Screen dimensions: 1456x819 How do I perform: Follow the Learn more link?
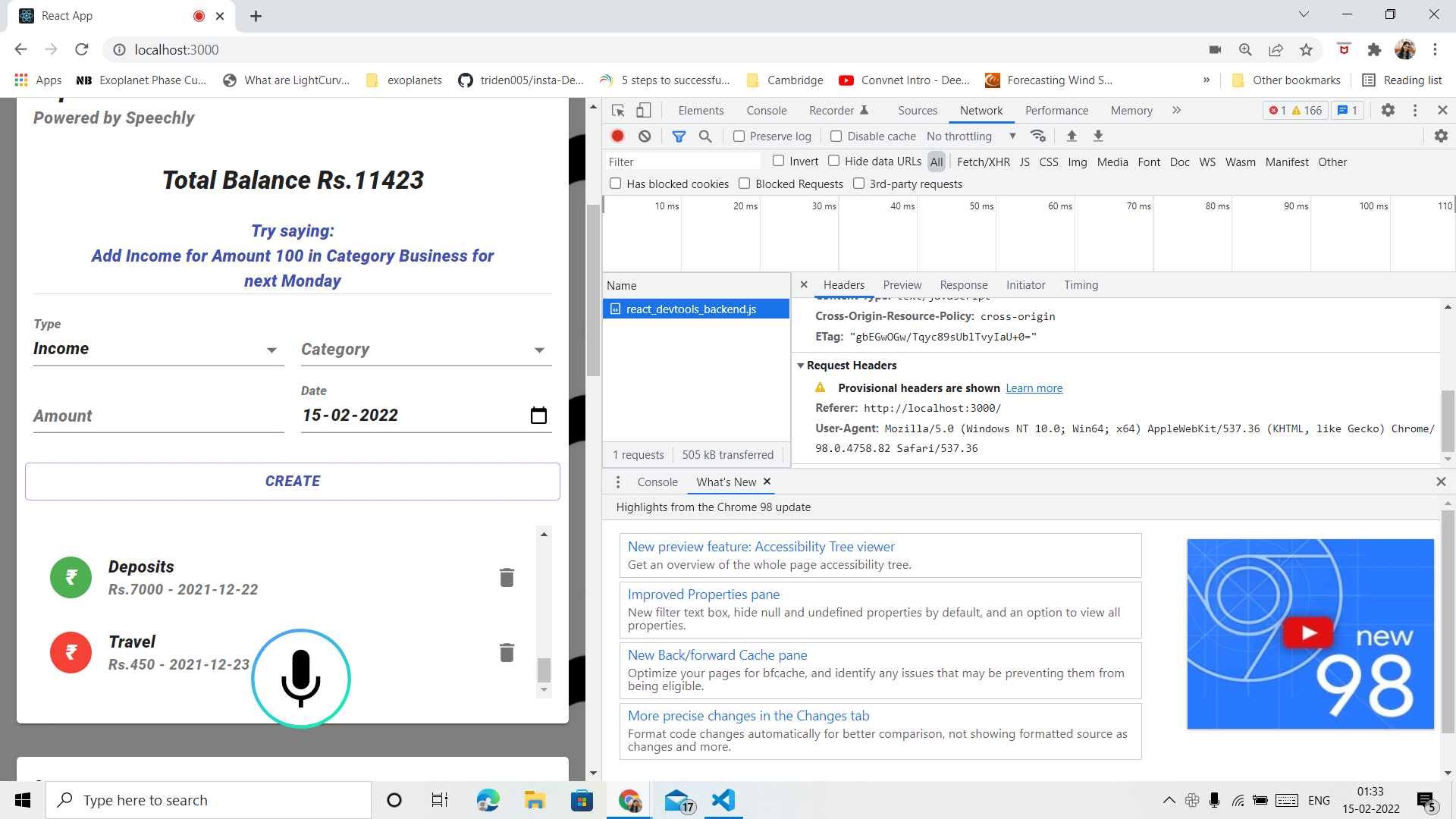1034,388
